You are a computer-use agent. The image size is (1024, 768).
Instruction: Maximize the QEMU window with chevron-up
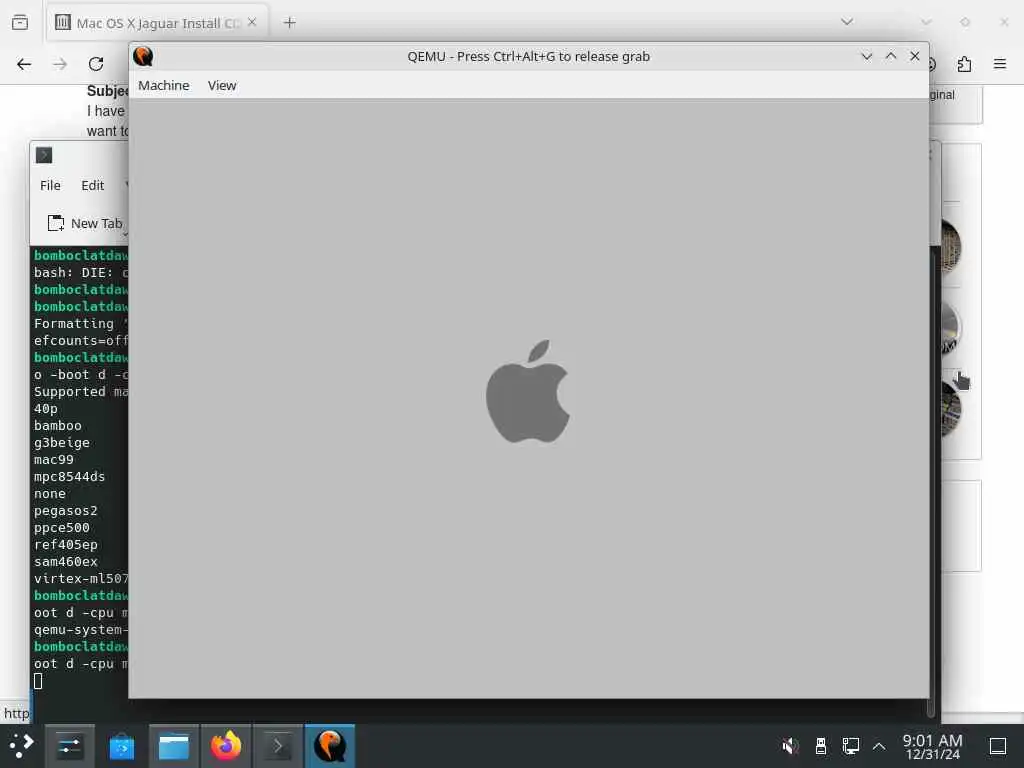click(891, 56)
